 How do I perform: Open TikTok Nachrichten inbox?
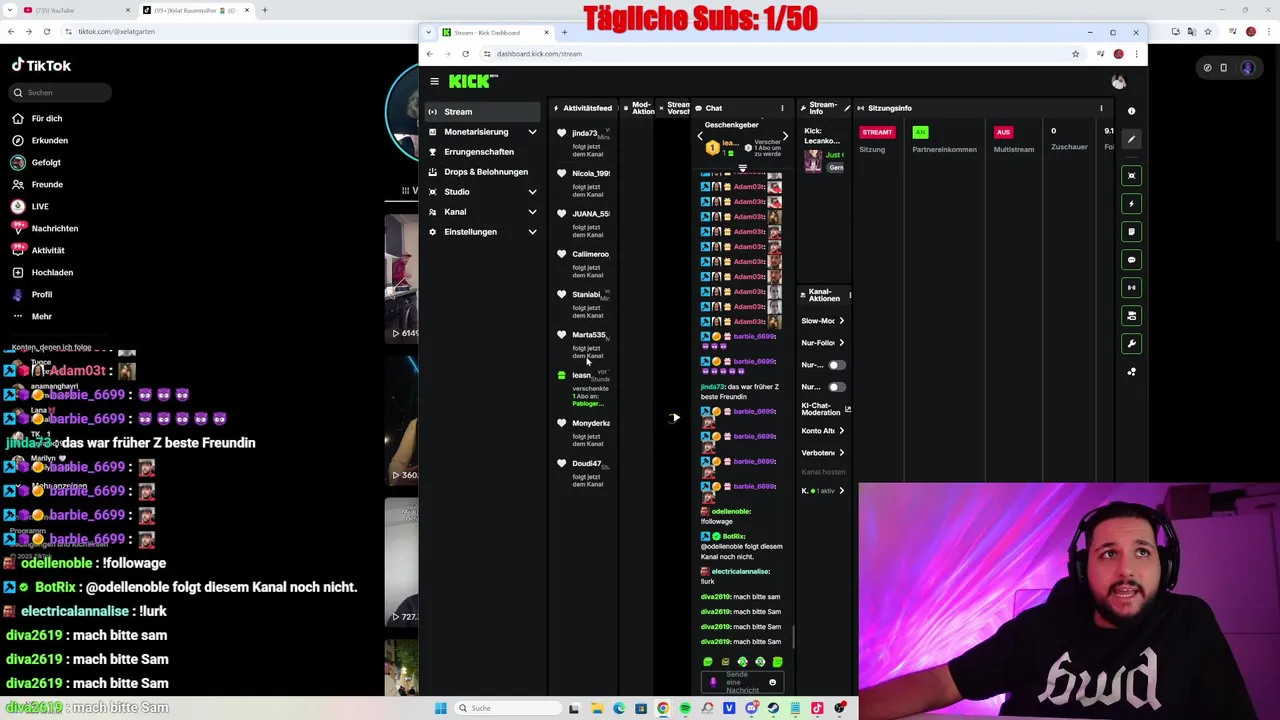pos(54,229)
